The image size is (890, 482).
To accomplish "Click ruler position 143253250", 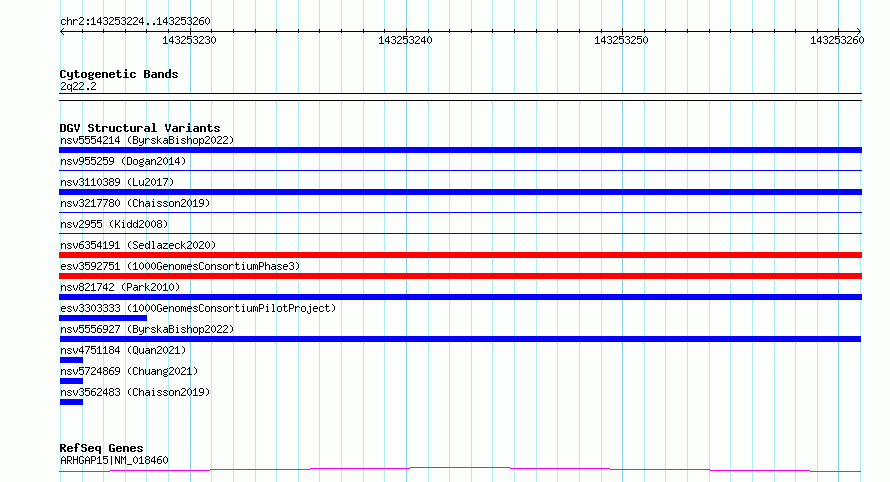I will [x=621, y=40].
